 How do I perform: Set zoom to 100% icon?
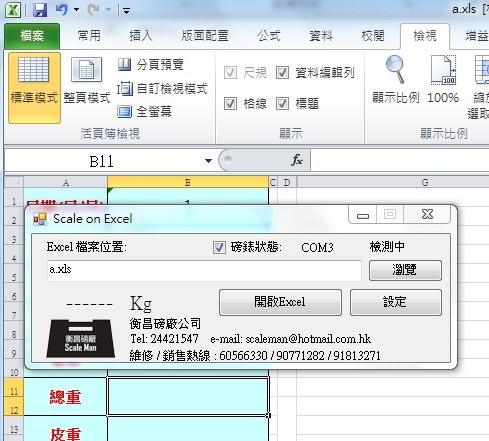coord(443,80)
